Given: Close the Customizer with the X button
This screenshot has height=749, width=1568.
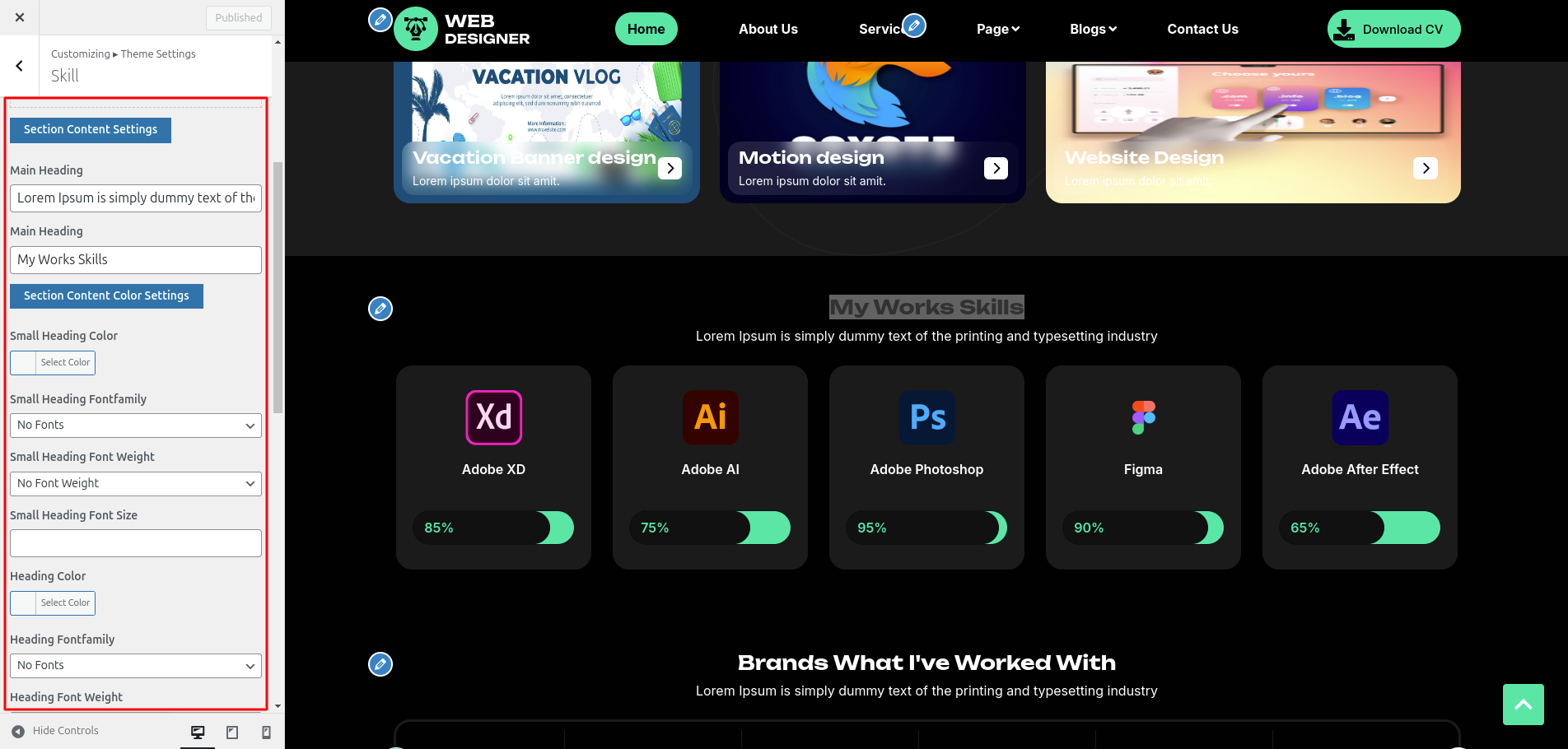Looking at the screenshot, I should coord(20,17).
